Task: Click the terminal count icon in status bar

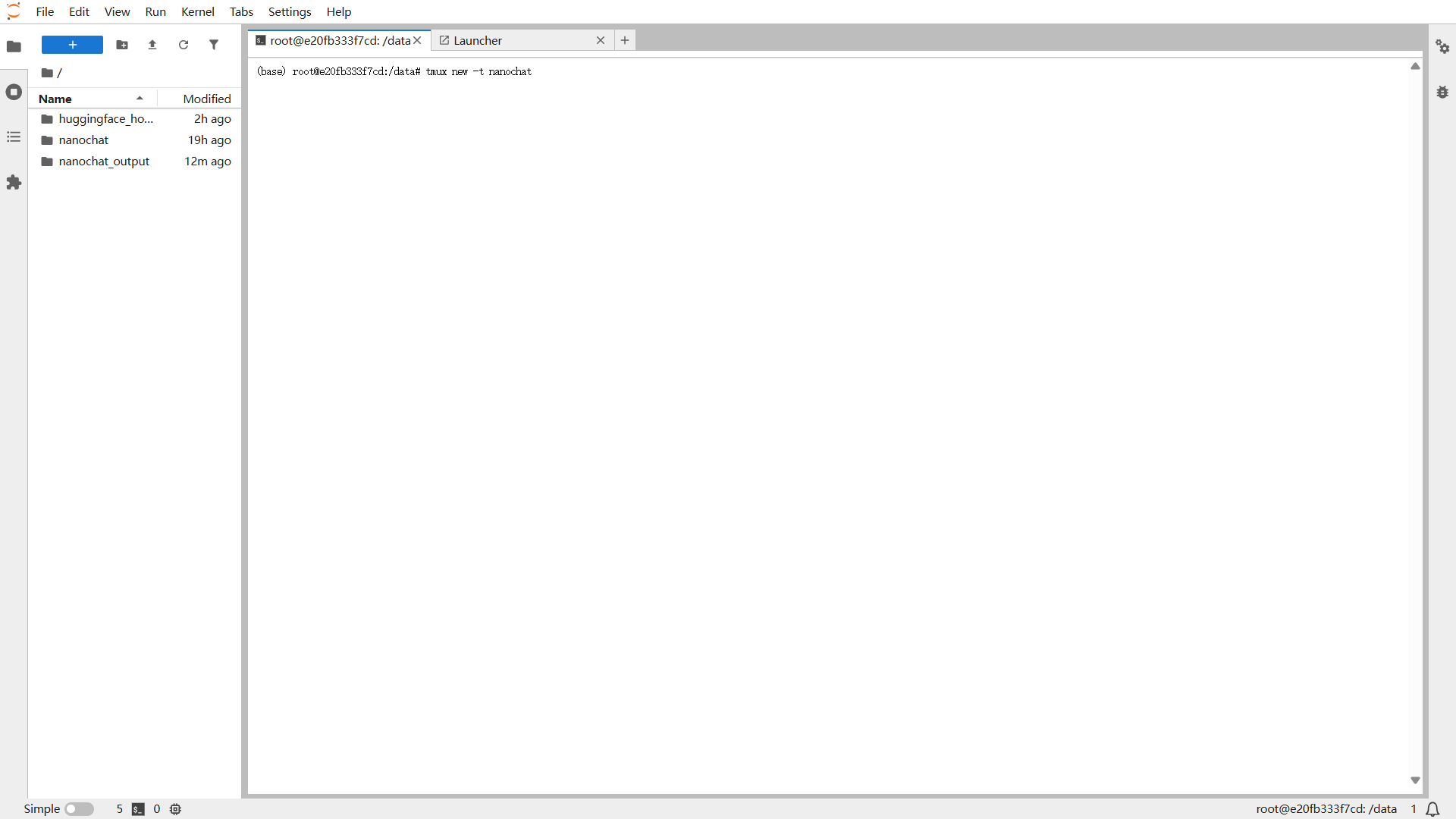Action: click(138, 809)
